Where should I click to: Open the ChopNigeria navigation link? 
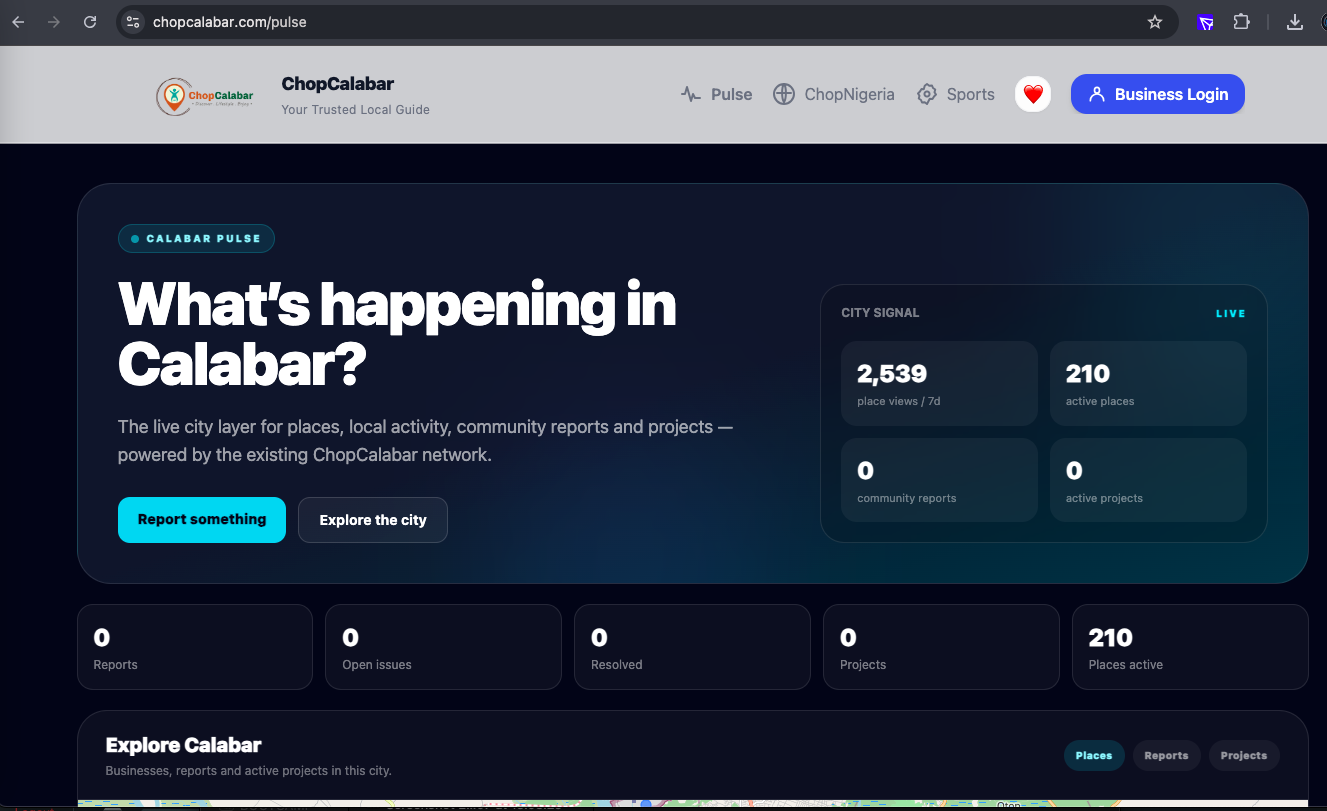pyautogui.click(x=834, y=95)
